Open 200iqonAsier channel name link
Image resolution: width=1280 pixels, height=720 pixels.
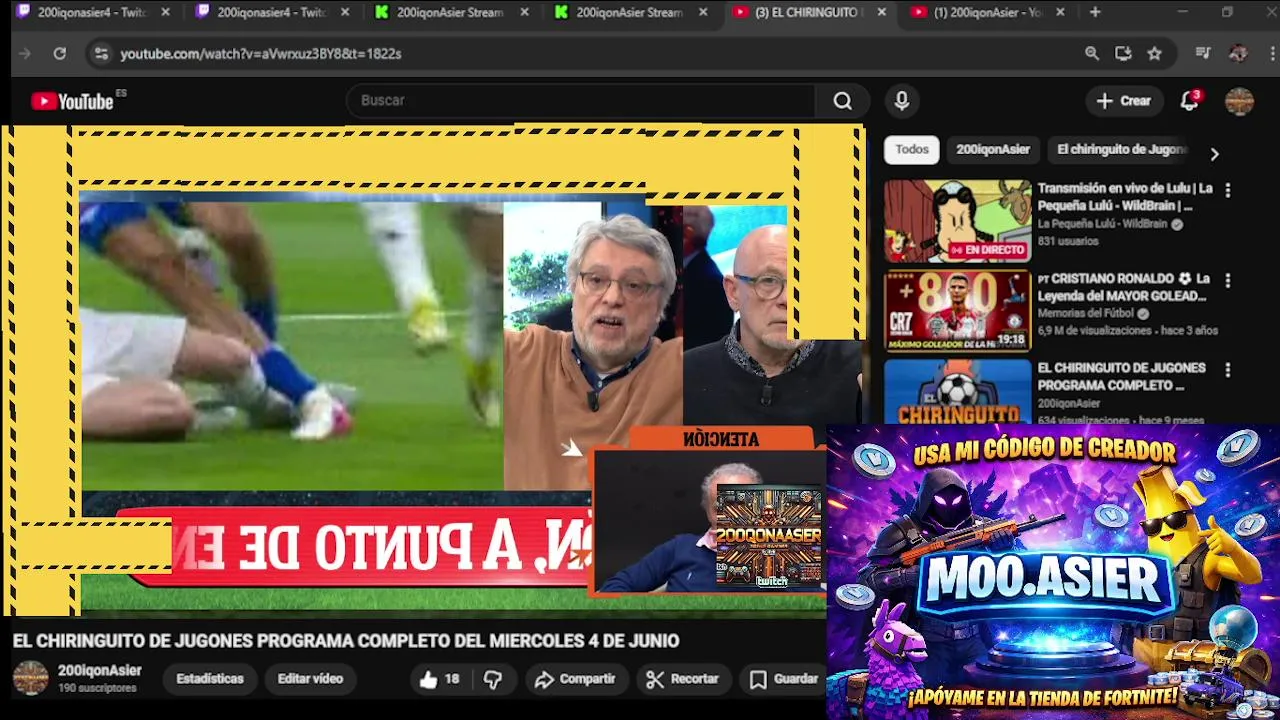point(99,671)
